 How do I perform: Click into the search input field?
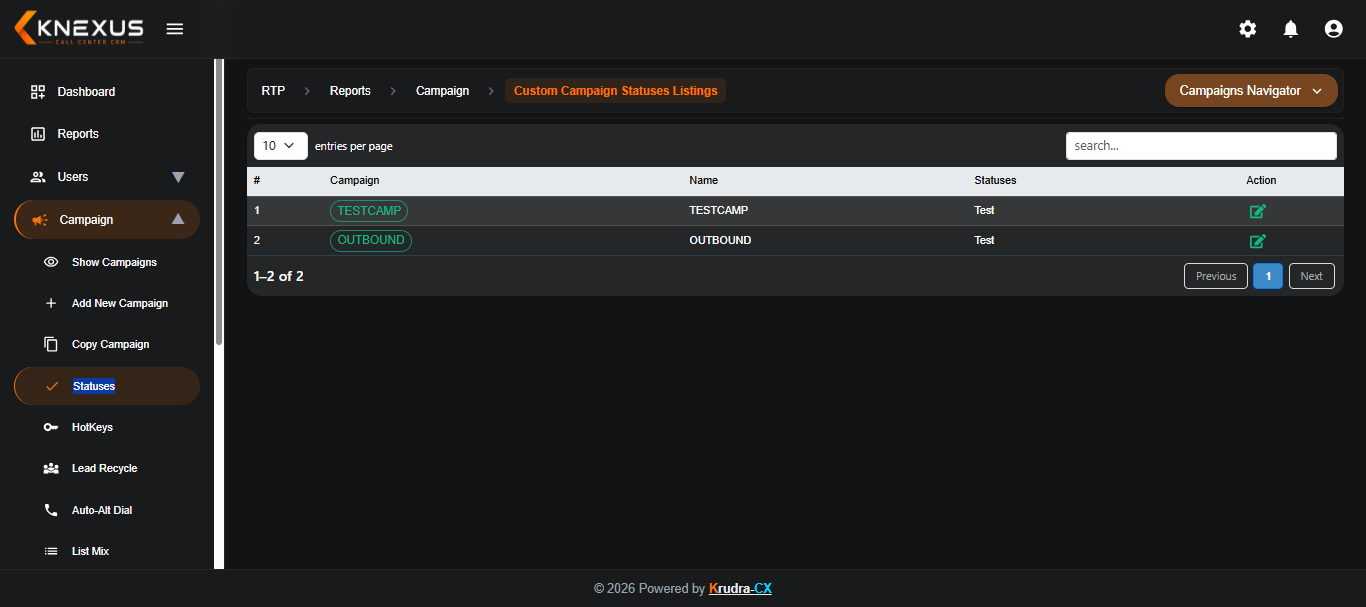1201,146
